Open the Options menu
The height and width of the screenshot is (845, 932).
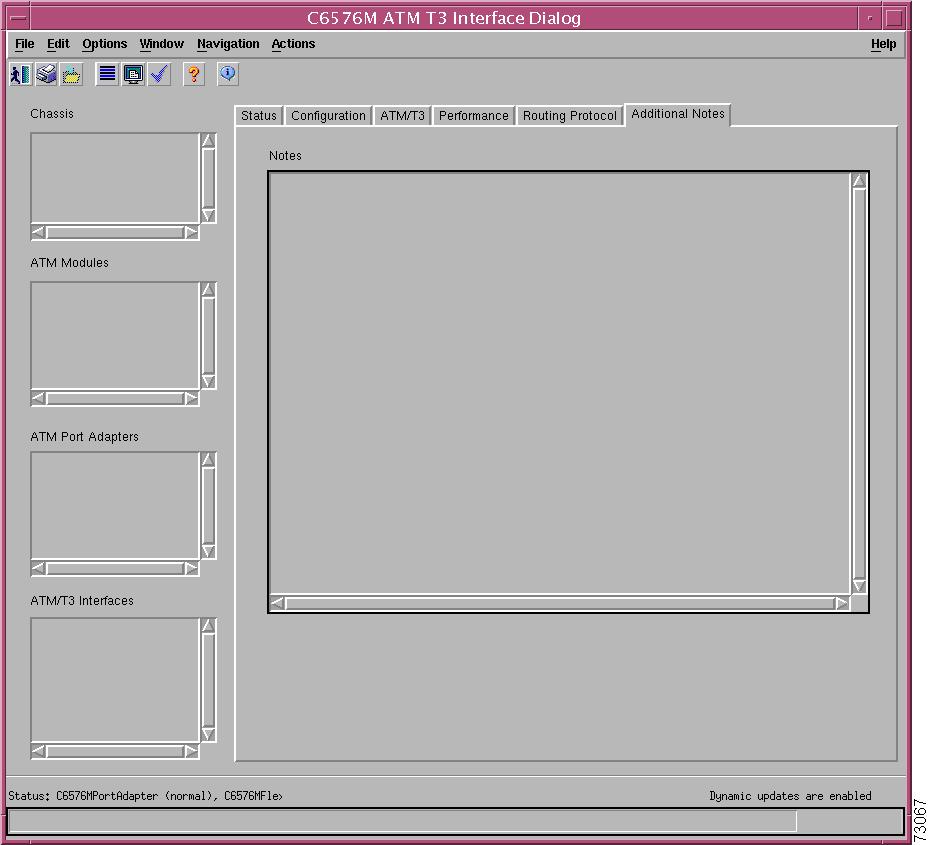coord(105,44)
